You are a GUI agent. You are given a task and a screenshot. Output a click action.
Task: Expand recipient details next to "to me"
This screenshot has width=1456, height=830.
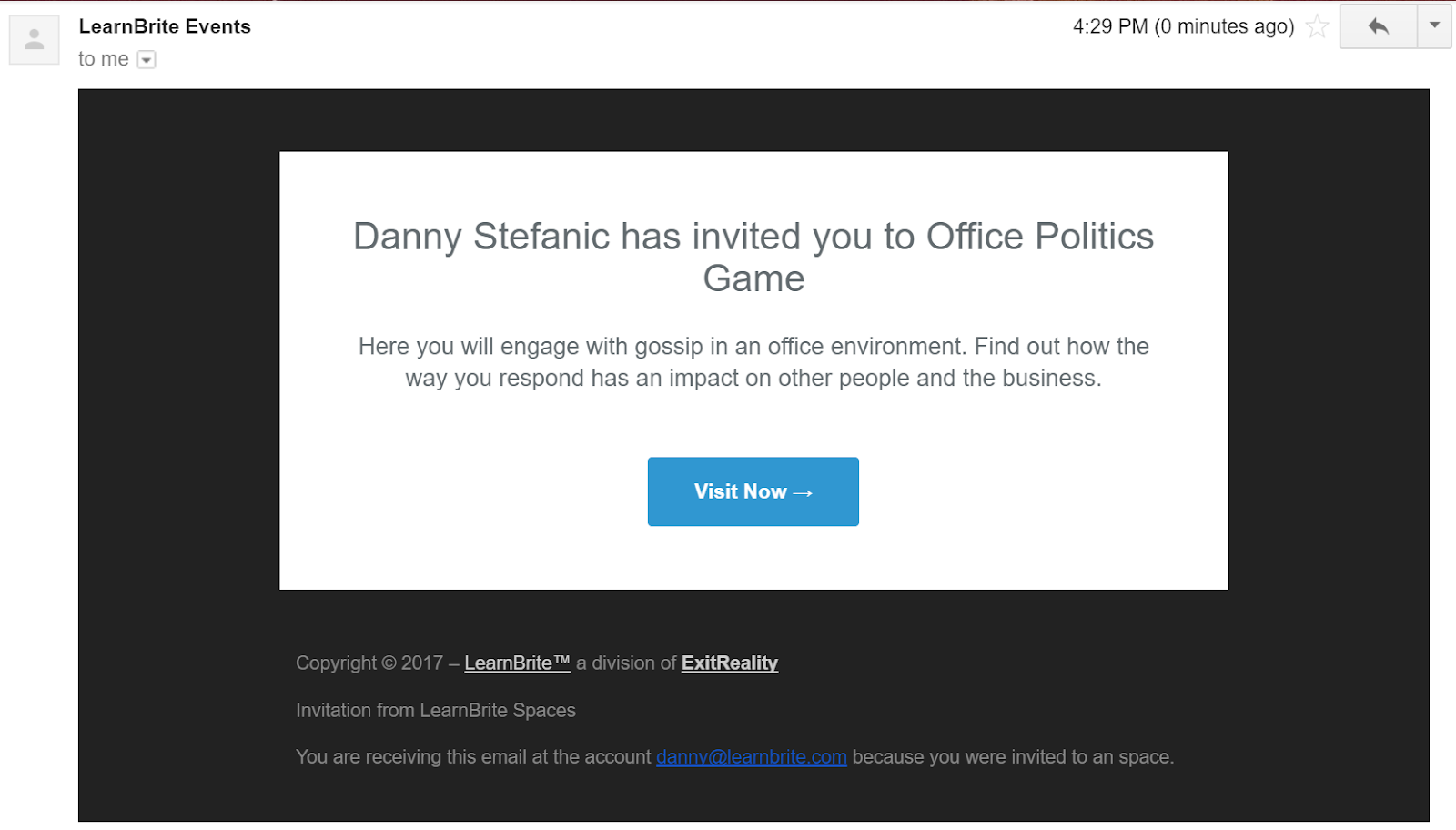coord(147,60)
